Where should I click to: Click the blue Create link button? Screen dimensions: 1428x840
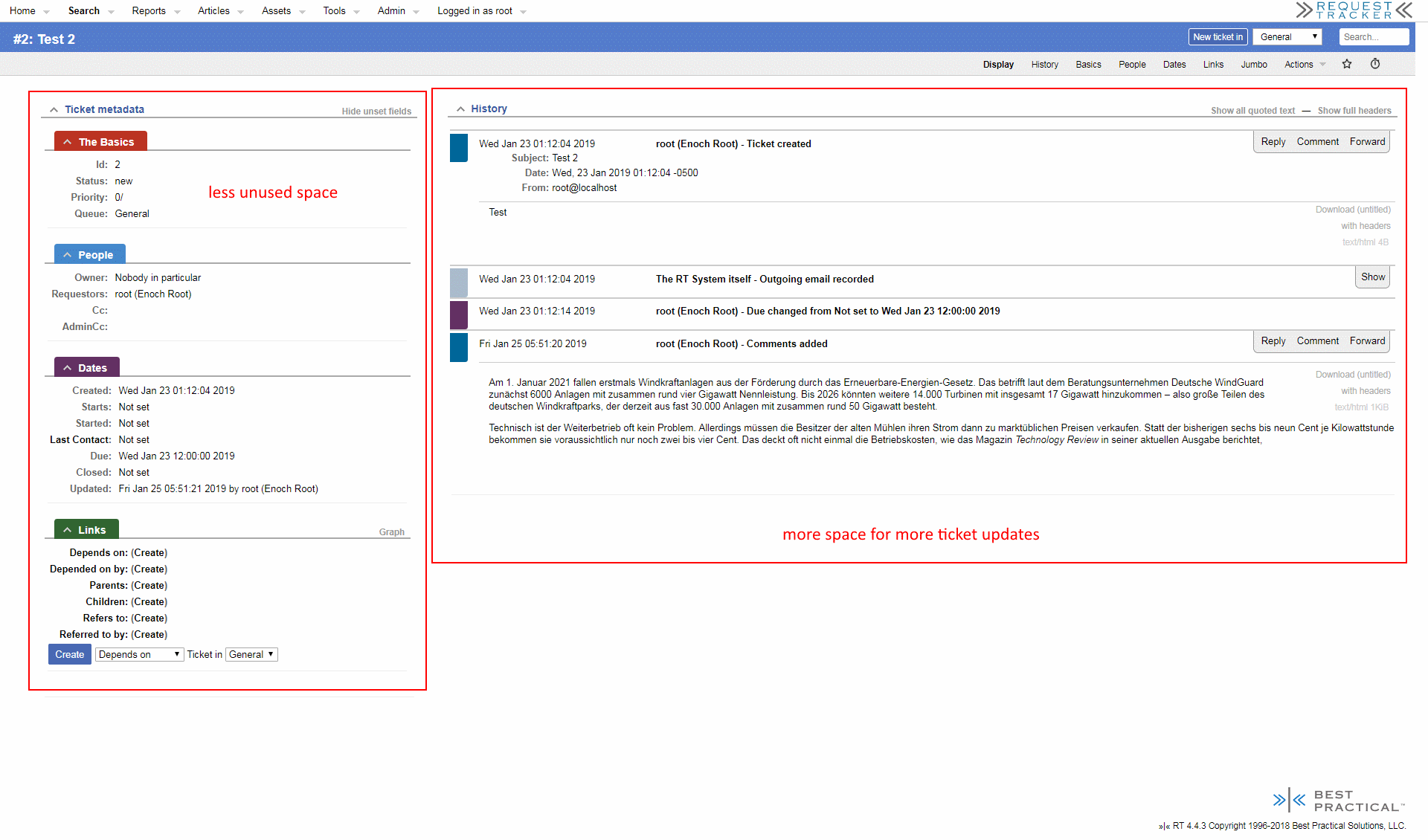pos(70,654)
